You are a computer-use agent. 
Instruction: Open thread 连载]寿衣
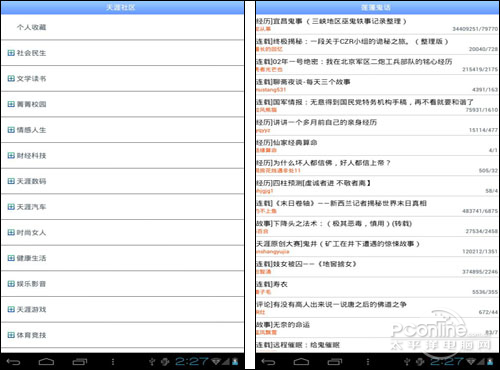click(x=377, y=287)
